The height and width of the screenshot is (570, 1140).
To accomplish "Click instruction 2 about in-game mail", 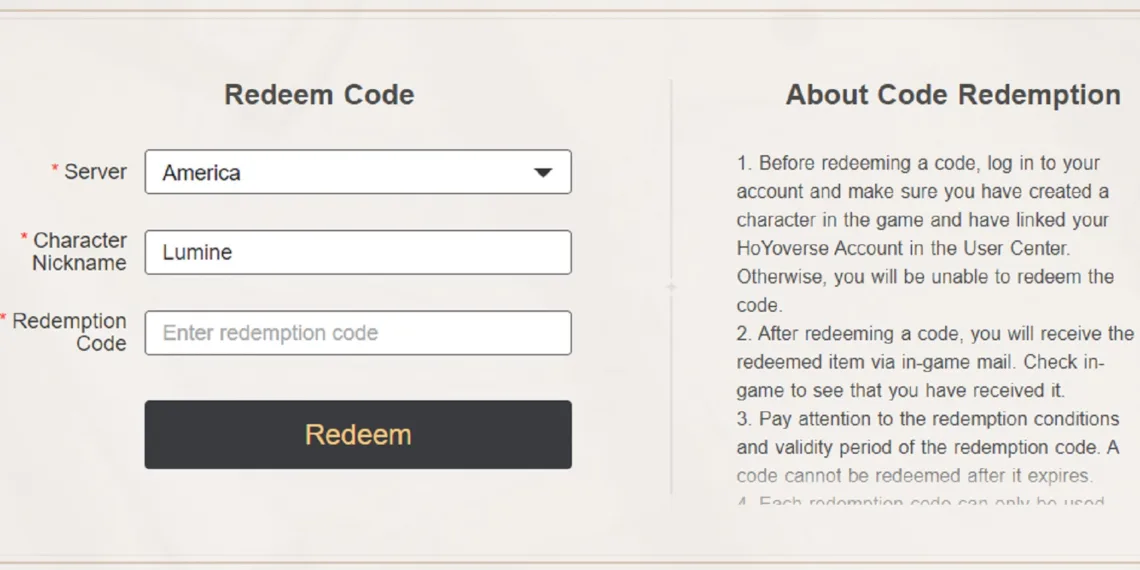I will [x=935, y=362].
